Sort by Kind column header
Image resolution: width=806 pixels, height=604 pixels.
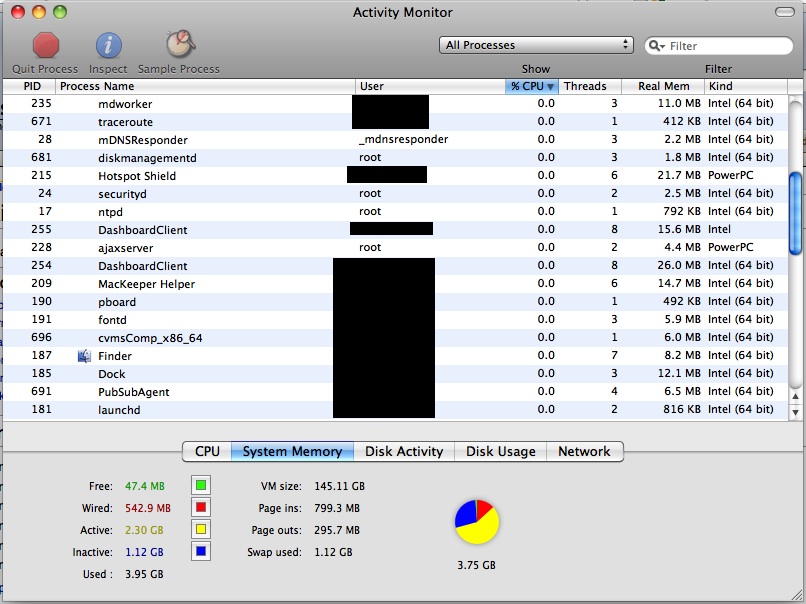click(x=745, y=86)
